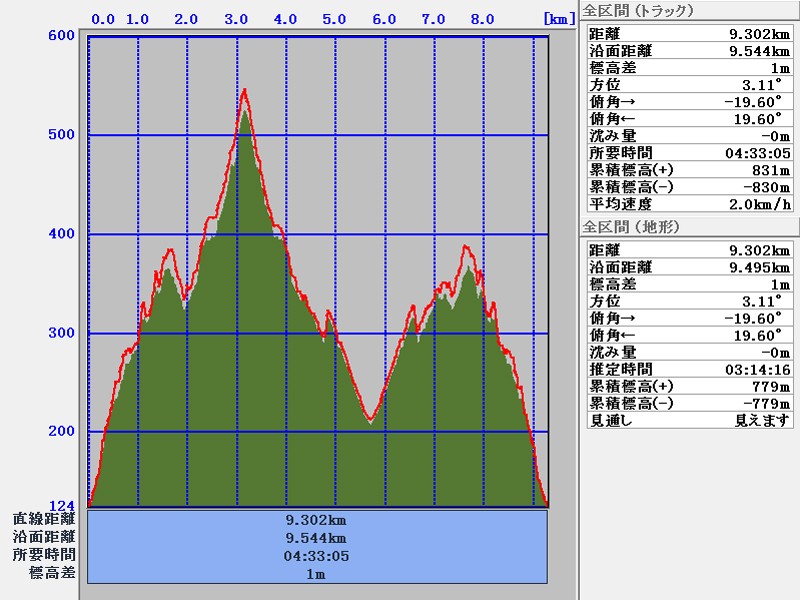Select the 所要時間 04:33:05 row in track panel
800x600 pixels.
click(689, 153)
